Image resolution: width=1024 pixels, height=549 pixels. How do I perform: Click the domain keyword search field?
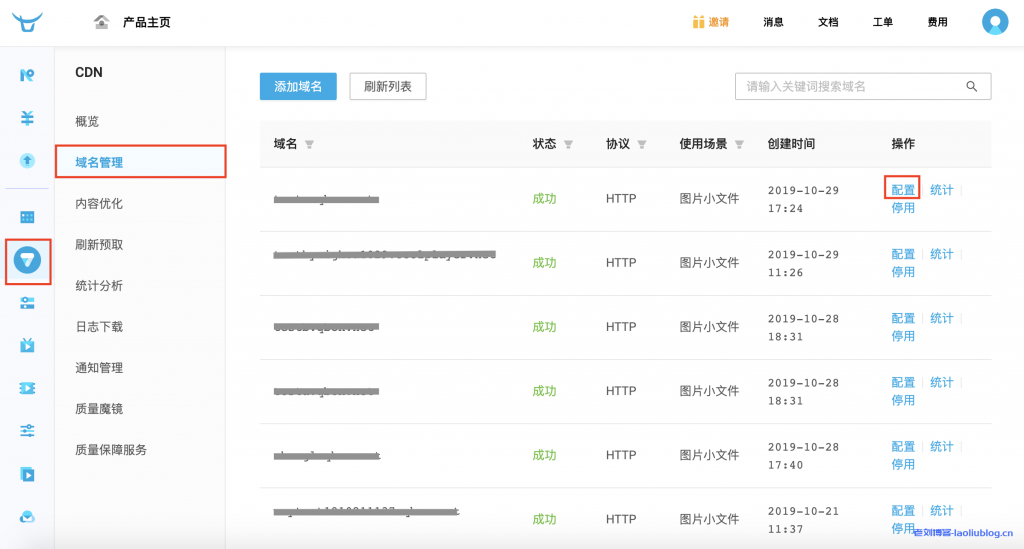pyautogui.click(x=863, y=86)
